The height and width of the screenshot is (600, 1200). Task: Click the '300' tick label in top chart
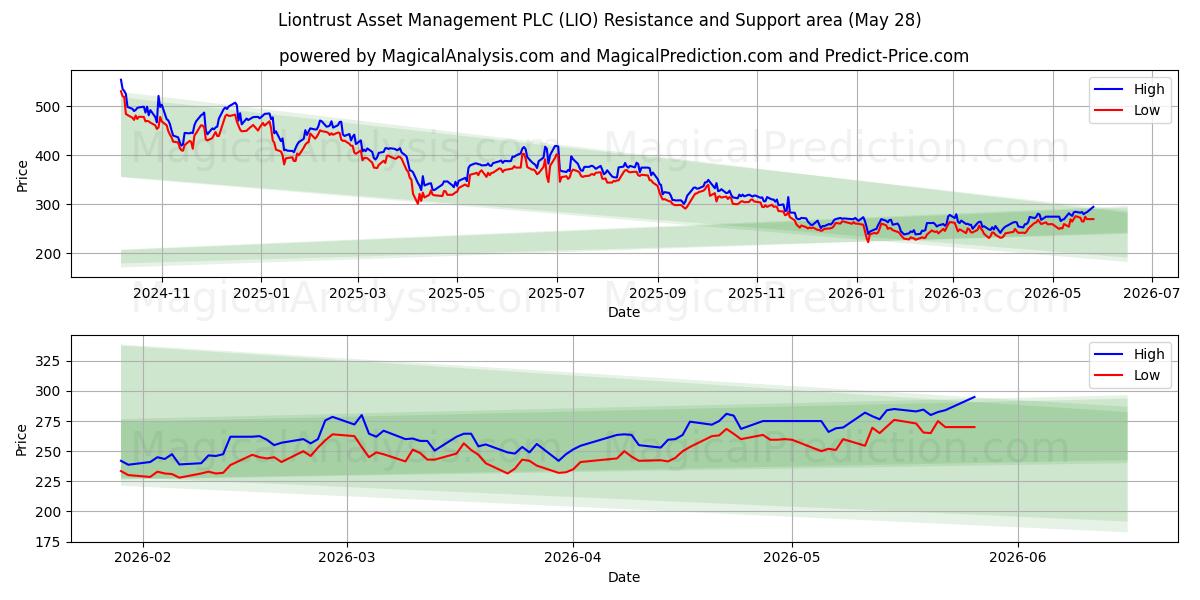(x=50, y=205)
